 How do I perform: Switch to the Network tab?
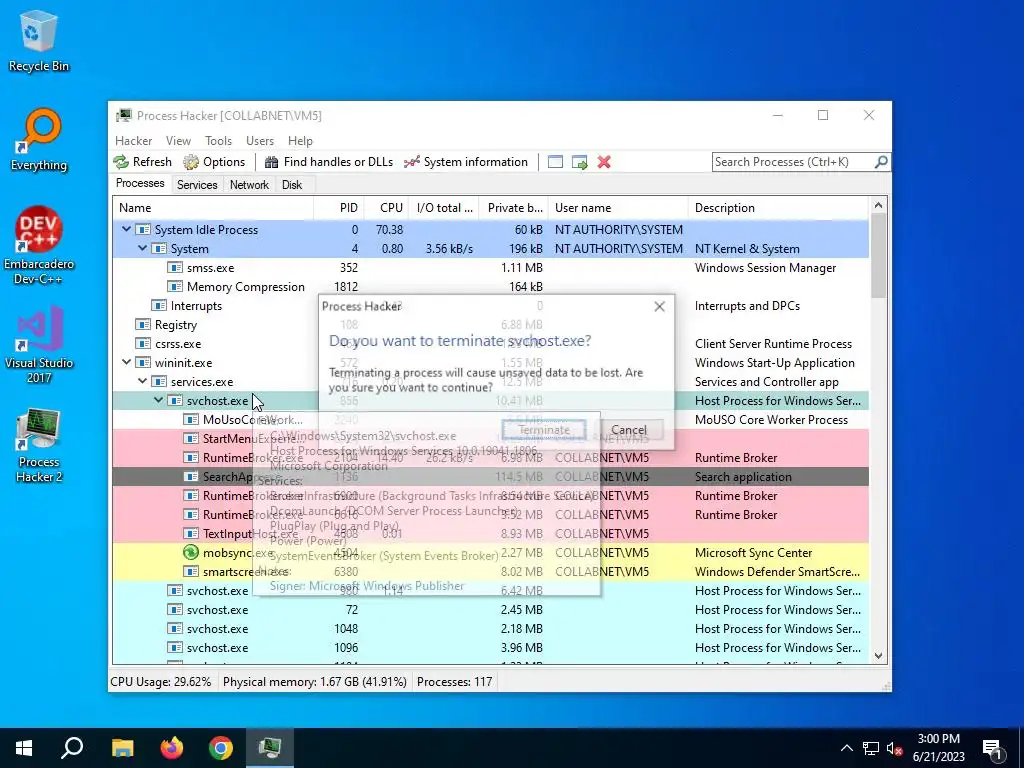click(249, 185)
